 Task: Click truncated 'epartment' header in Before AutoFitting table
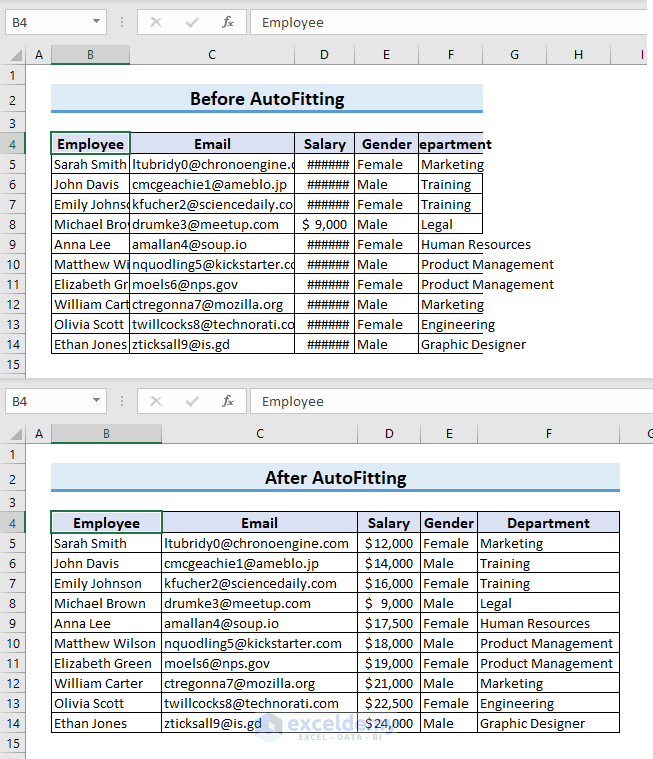pos(451,144)
